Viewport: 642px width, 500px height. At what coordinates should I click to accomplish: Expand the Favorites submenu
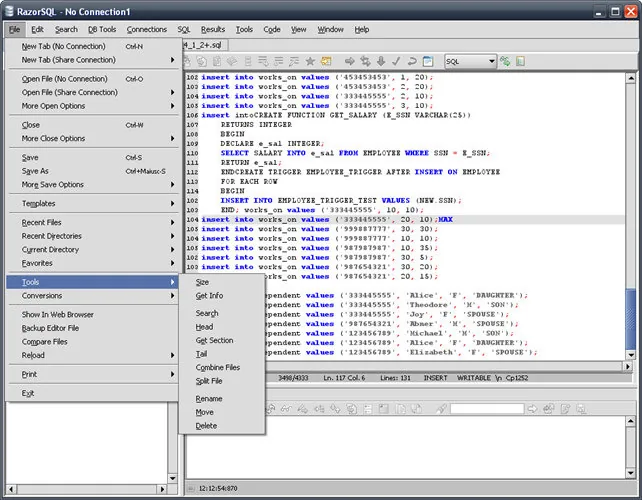[93, 263]
